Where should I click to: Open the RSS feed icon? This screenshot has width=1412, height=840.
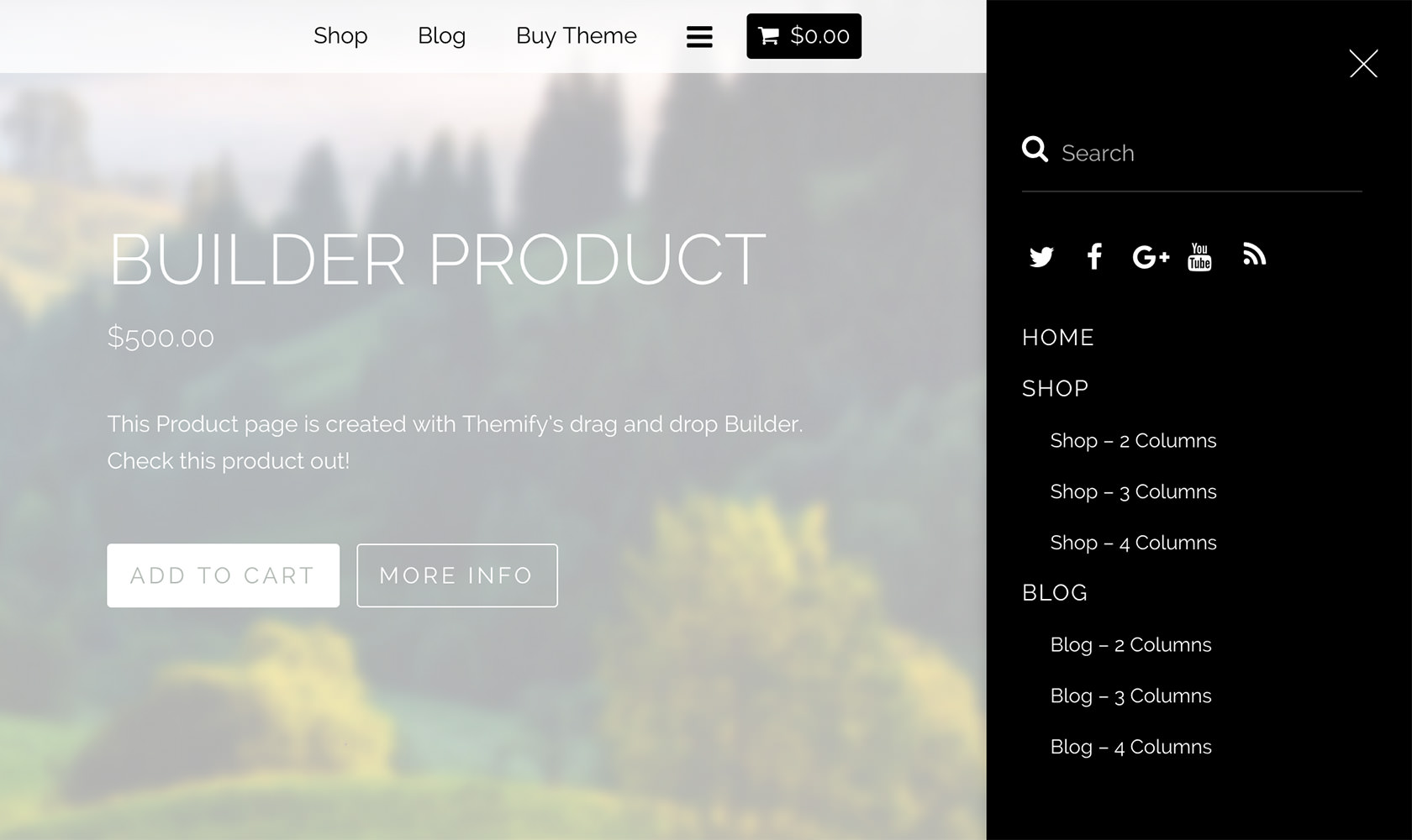tap(1254, 255)
